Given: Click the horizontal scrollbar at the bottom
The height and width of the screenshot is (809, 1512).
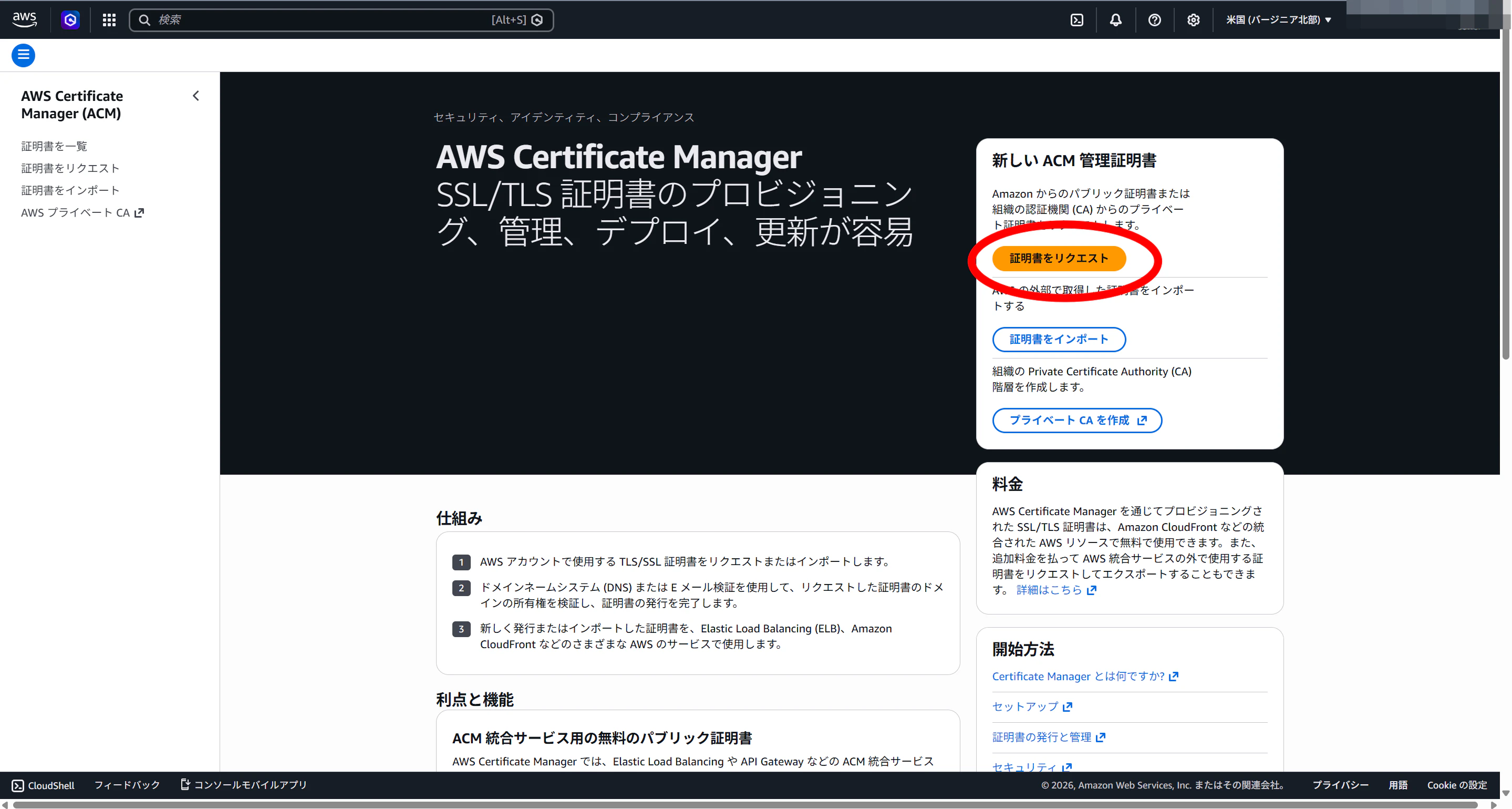Looking at the screenshot, I should 745,805.
